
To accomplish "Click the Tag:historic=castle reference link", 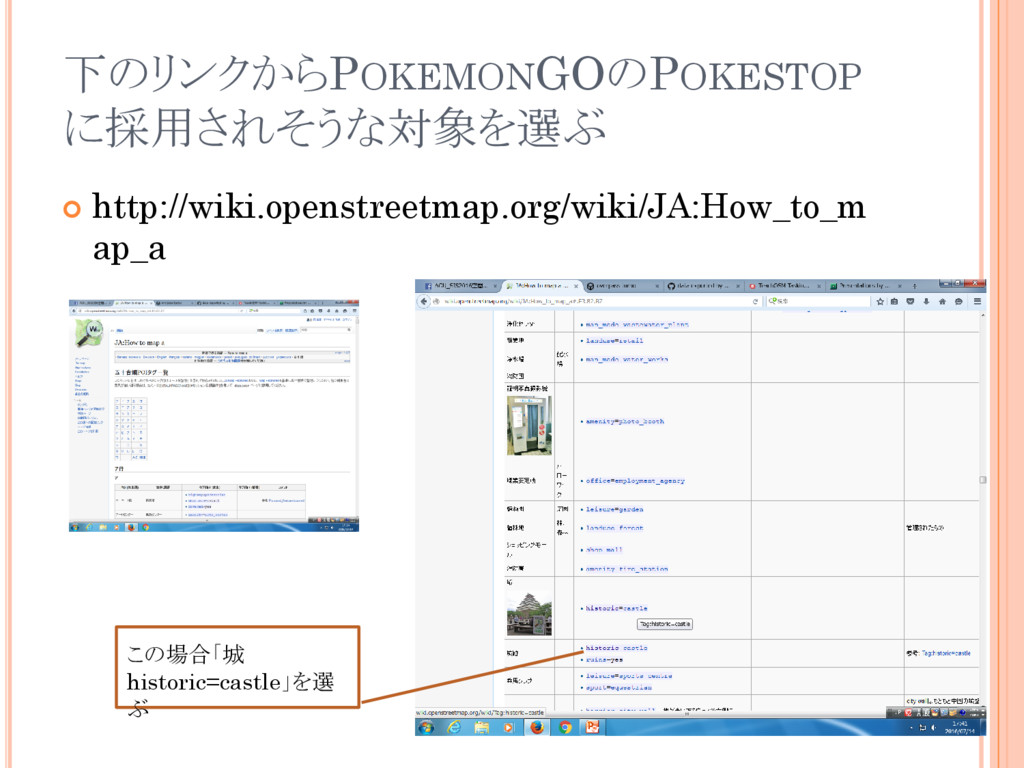I will [946, 653].
